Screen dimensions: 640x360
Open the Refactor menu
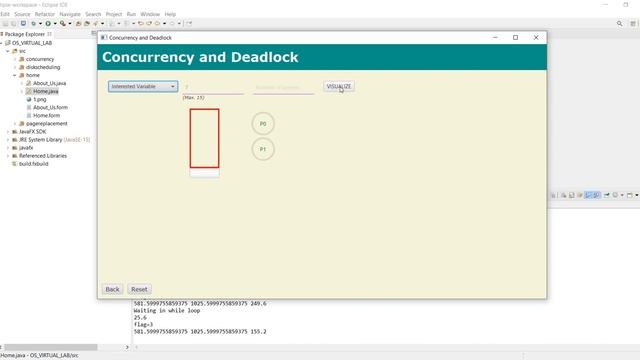click(x=44, y=14)
